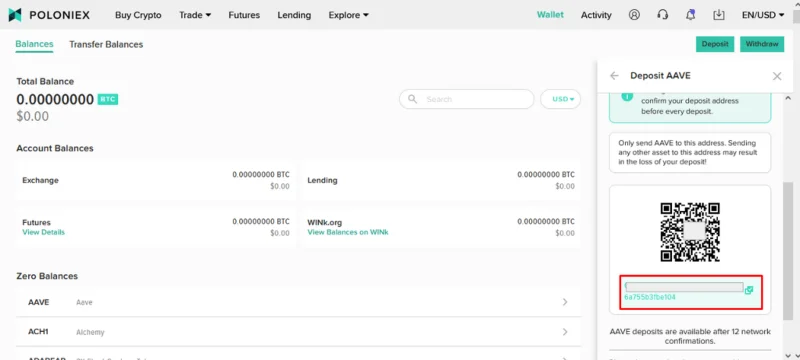
Task: Switch to the Transfer Balances tab
Action: coord(106,44)
